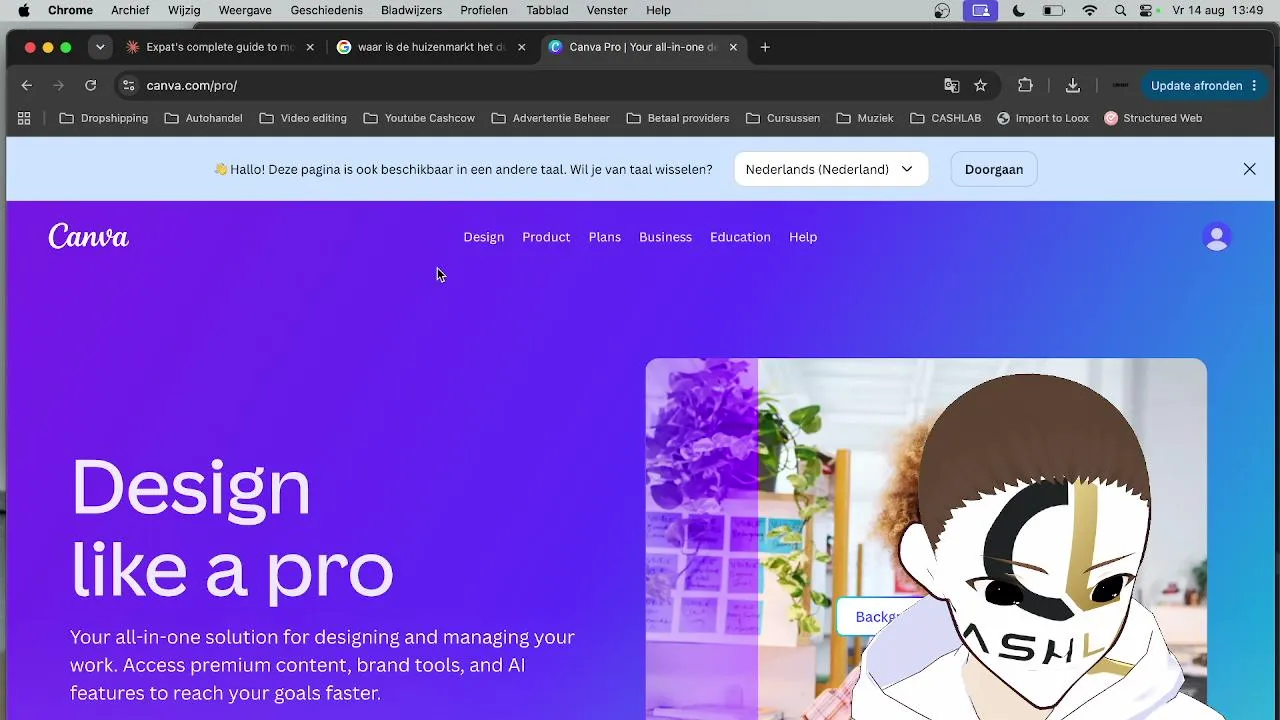Expand the Chrome tab search dropdown arrow
Screen dimensions: 1280x720
pos(100,47)
